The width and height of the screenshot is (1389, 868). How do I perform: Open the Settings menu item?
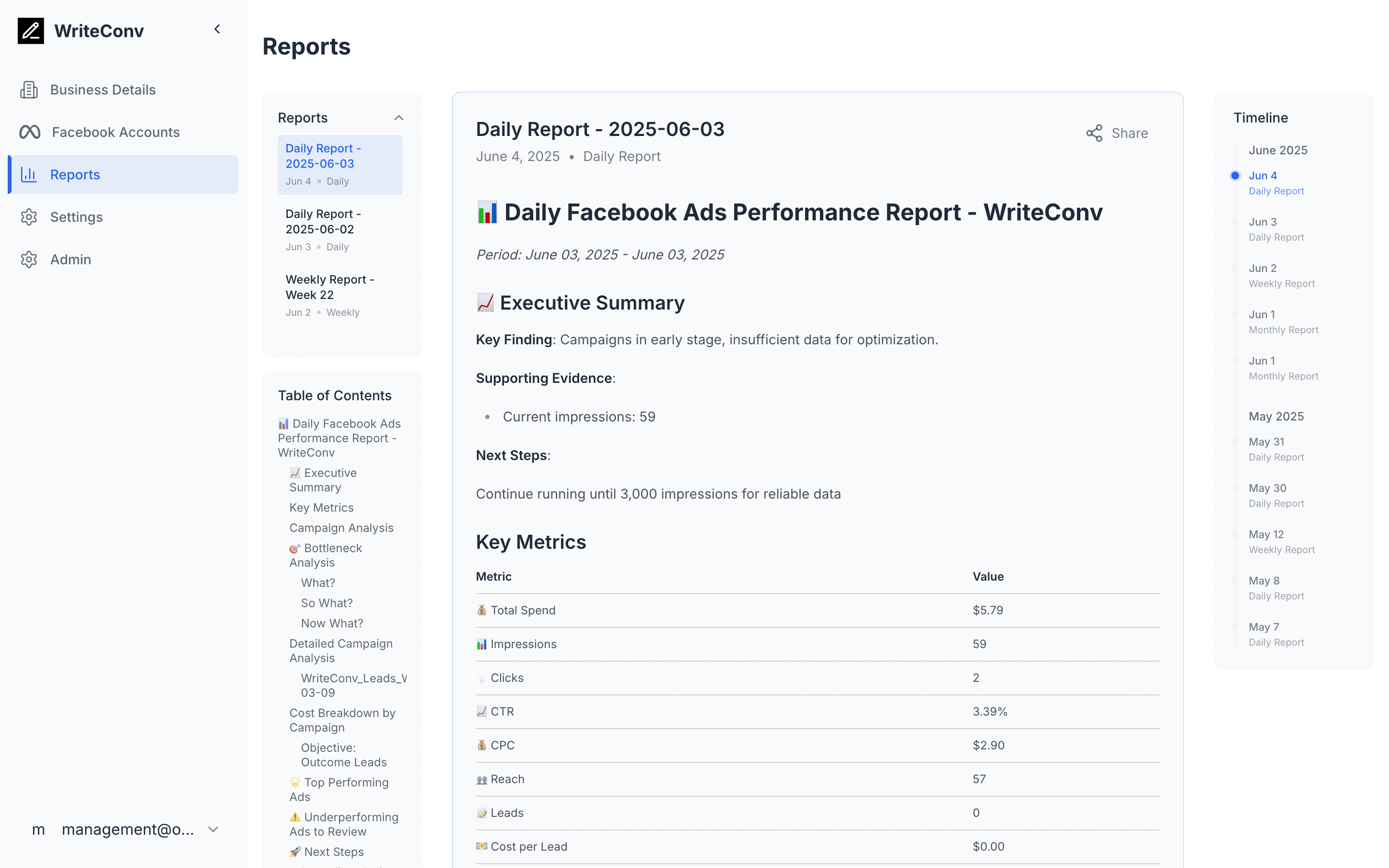coord(123,217)
